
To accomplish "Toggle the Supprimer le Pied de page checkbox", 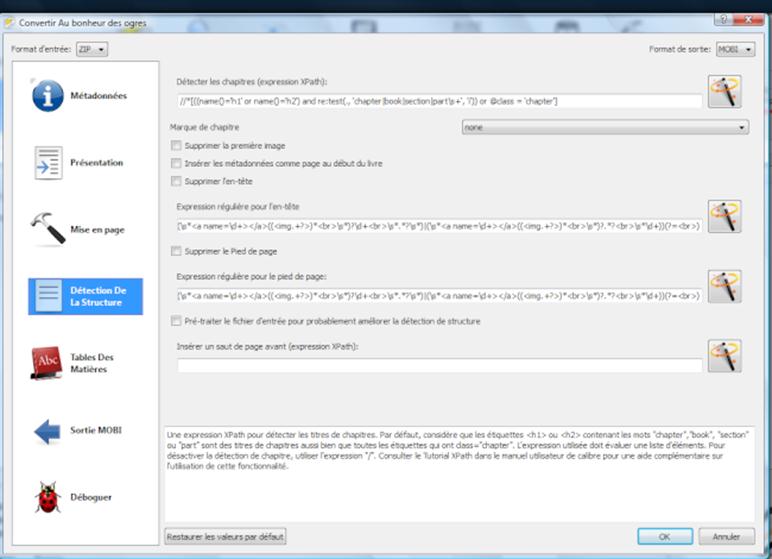I will coord(176,251).
